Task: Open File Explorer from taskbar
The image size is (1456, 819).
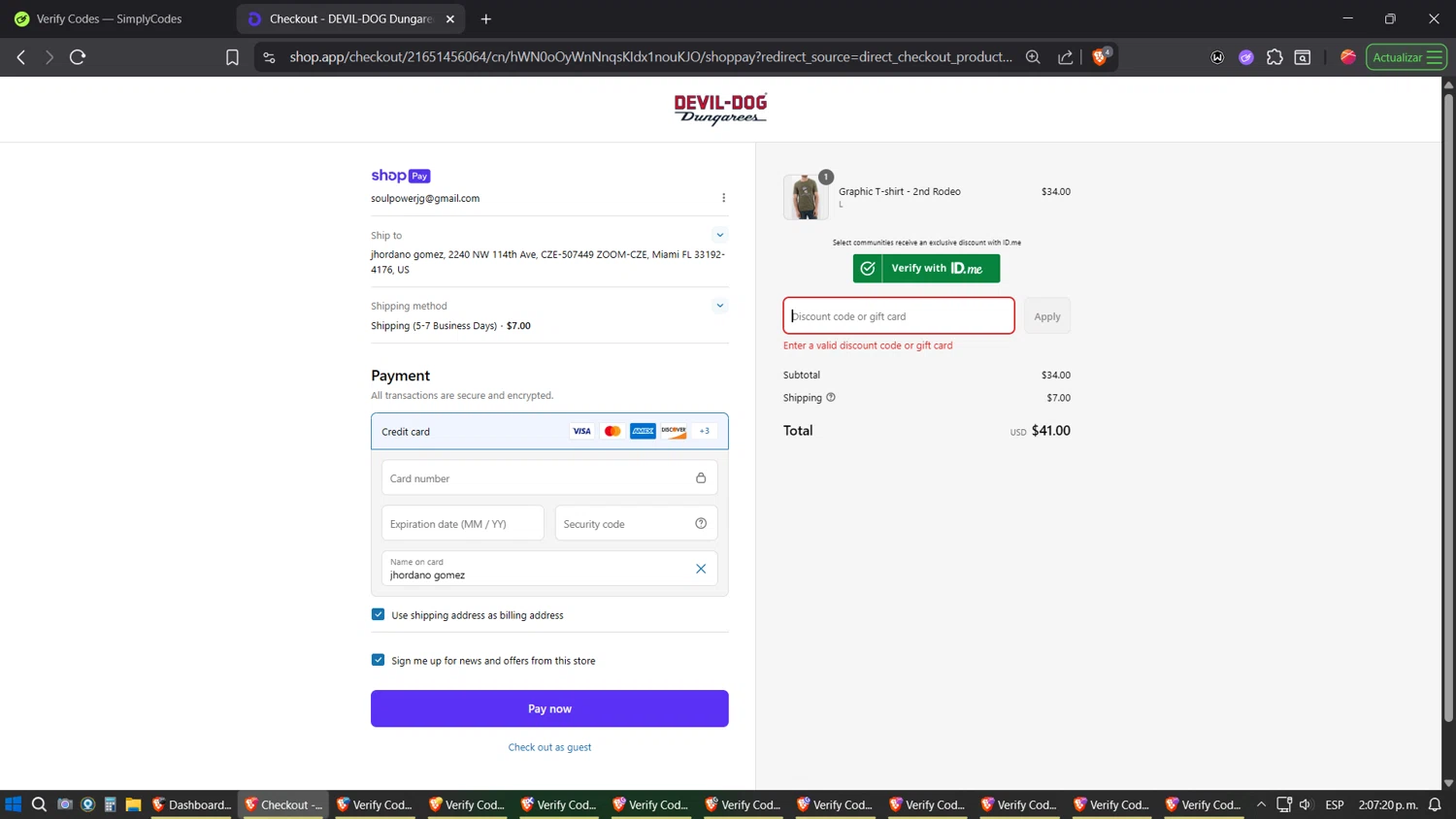Action: pos(133,804)
